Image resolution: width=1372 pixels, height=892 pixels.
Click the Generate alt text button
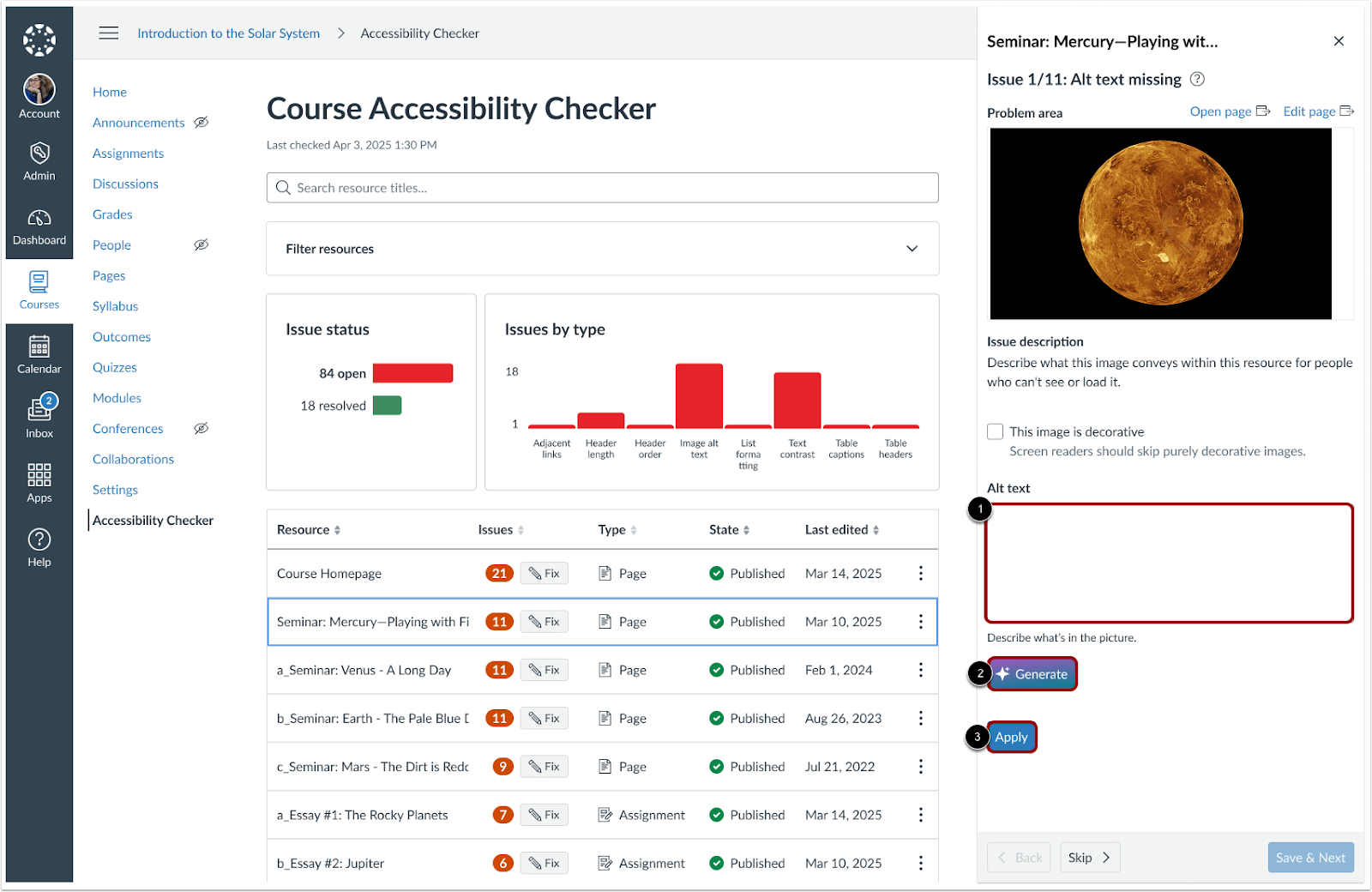(x=1032, y=674)
